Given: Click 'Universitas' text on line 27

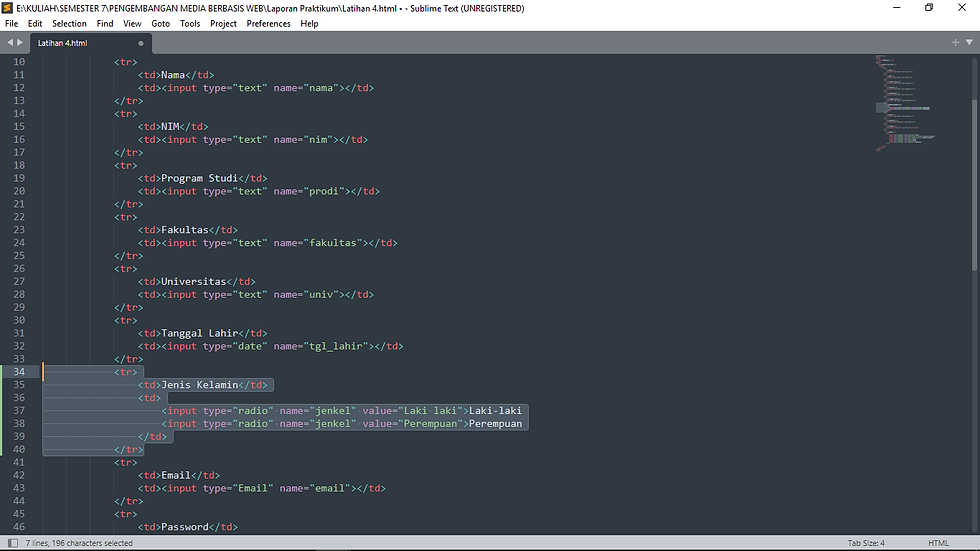Looking at the screenshot, I should click(x=194, y=282).
